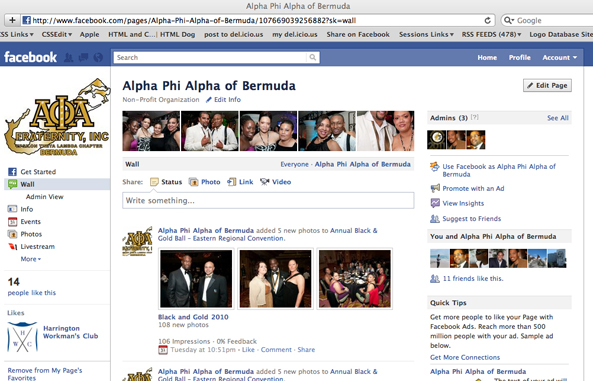The image size is (593, 381).
Task: Open Profile in Facebook header
Action: tap(520, 58)
